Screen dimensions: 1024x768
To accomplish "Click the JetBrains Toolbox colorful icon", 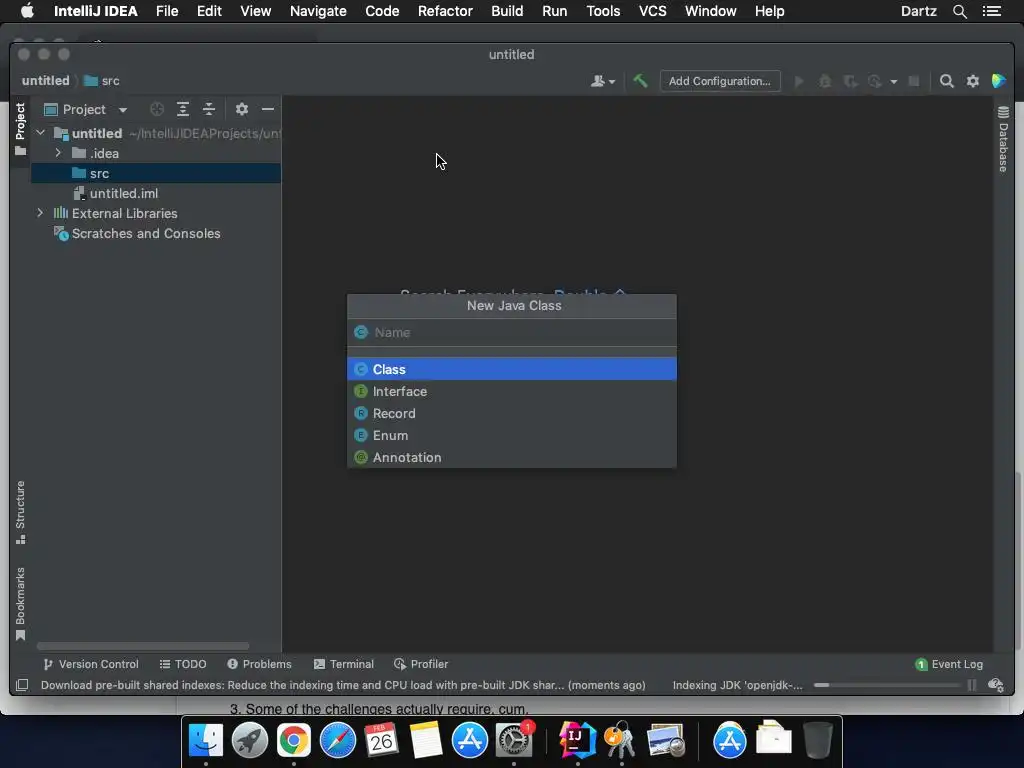I will (x=999, y=81).
